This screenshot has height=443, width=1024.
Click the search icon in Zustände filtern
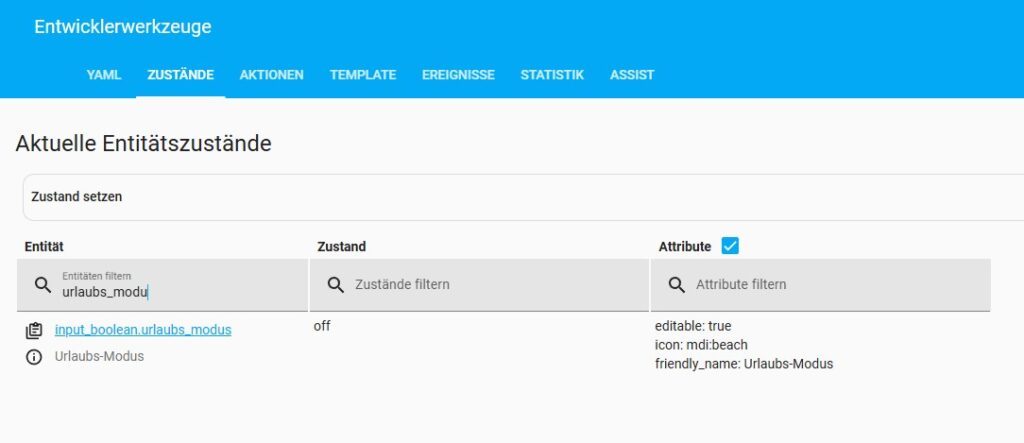click(336, 285)
